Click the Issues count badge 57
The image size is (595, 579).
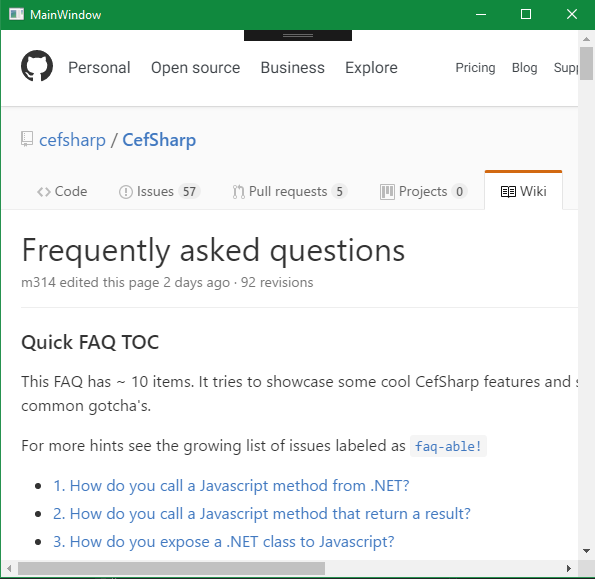click(x=189, y=192)
